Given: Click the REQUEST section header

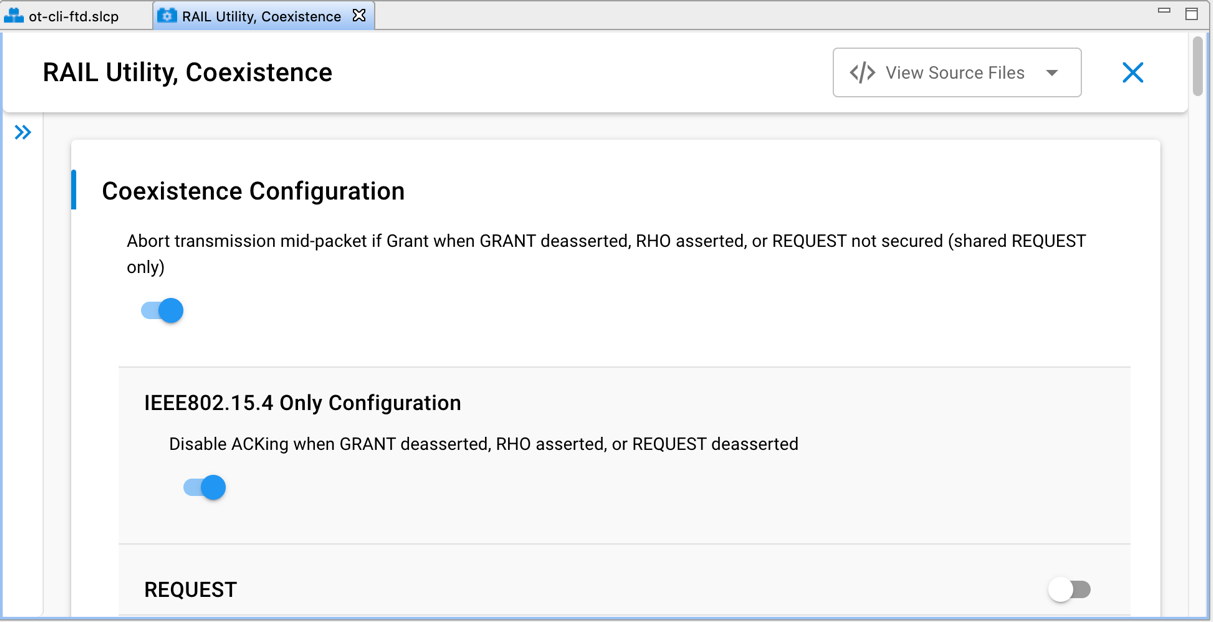Looking at the screenshot, I should (x=190, y=590).
